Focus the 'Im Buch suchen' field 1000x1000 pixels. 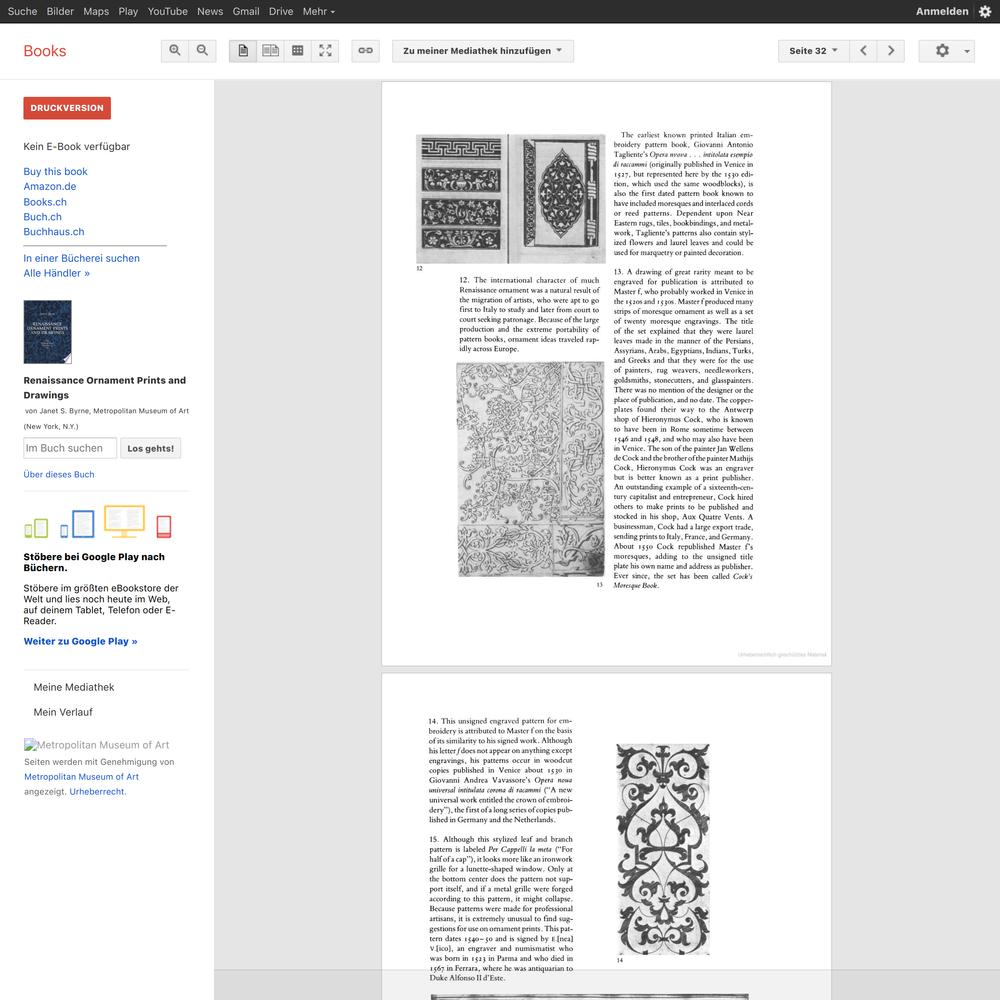point(70,448)
